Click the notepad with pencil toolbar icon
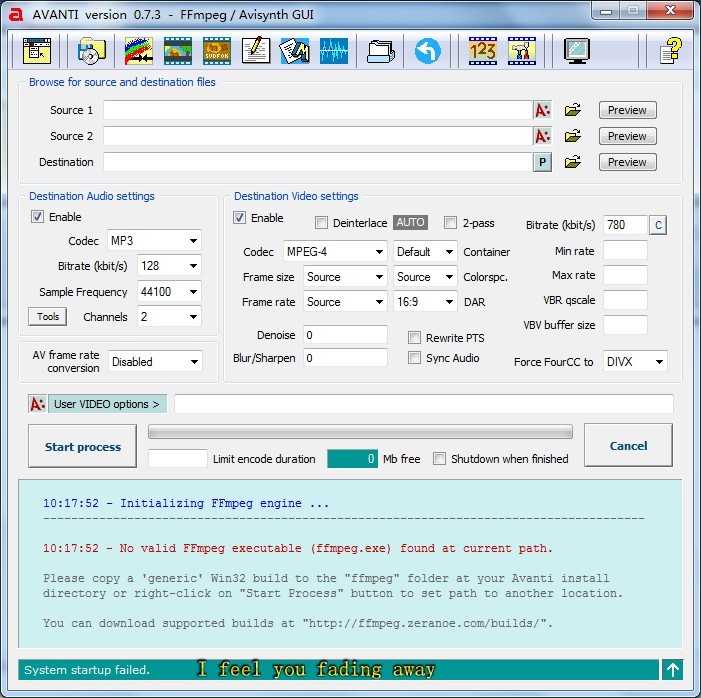701x698 pixels. (256, 50)
